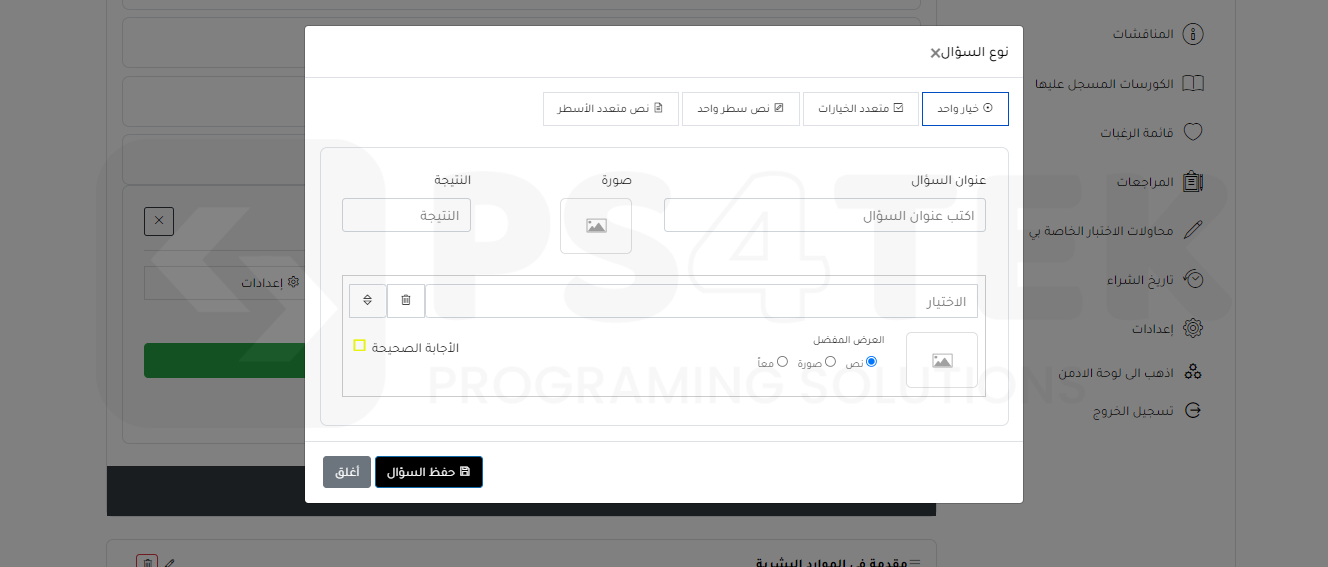This screenshot has width=1328, height=567.
Task: Select the نص سطر واحد tab
Action: (740, 109)
